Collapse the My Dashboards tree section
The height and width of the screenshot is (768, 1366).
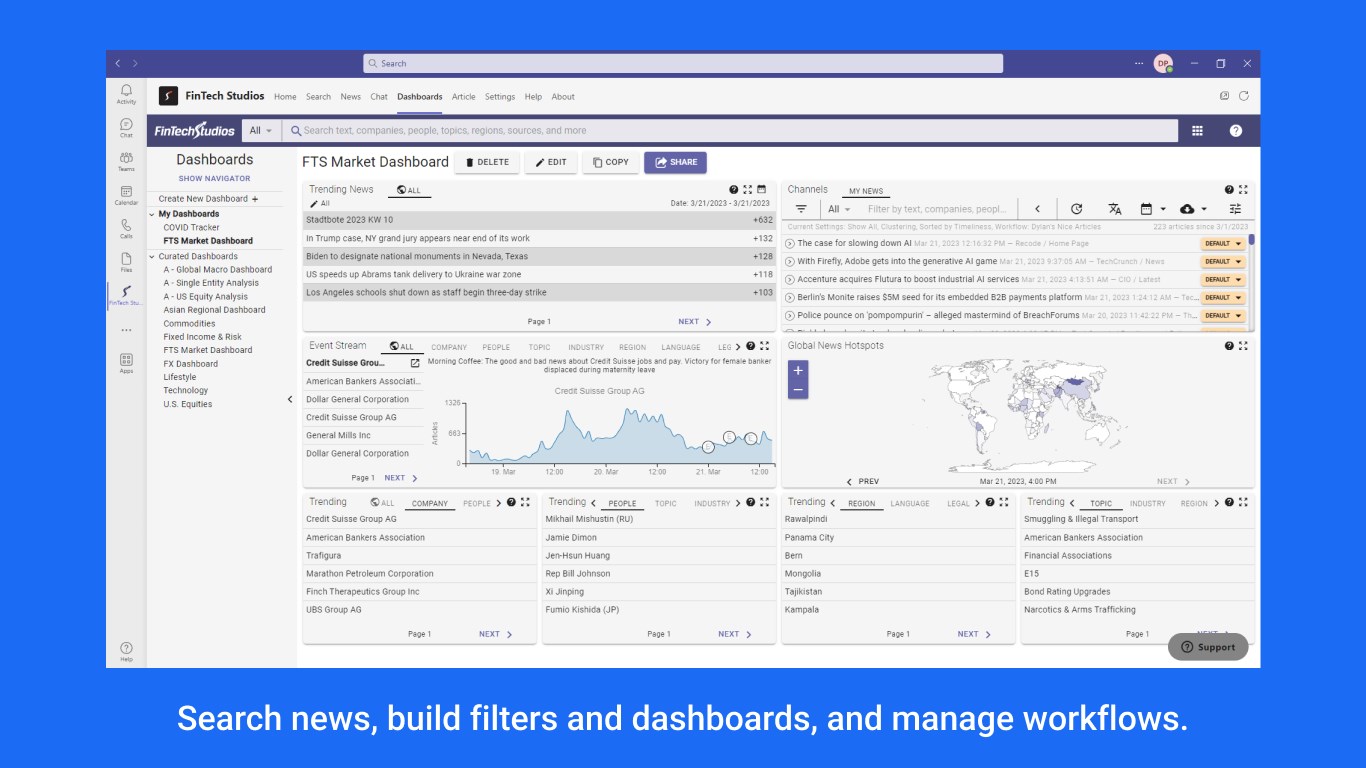[x=152, y=214]
